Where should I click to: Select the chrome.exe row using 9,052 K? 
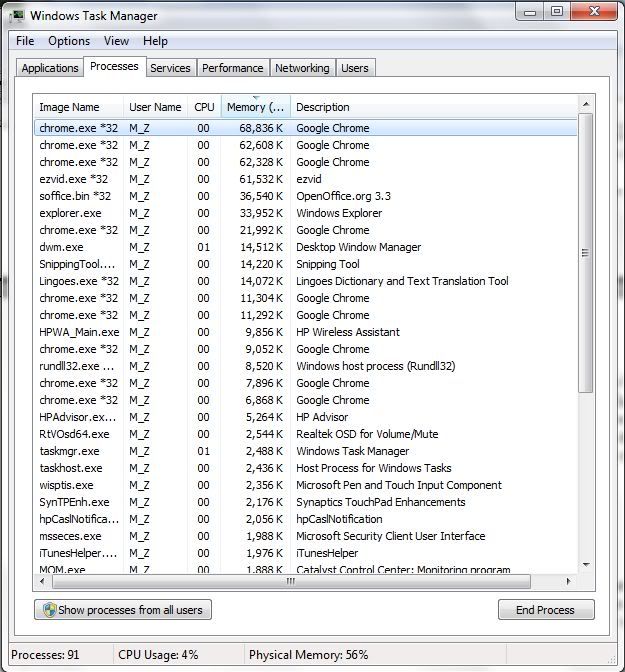[x=305, y=349]
